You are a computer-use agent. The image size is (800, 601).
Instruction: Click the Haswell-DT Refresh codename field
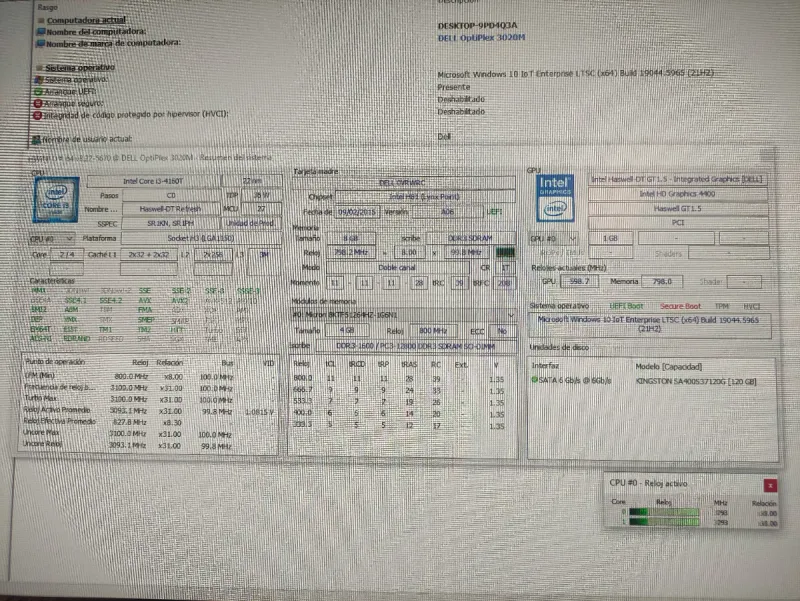[x=170, y=209]
